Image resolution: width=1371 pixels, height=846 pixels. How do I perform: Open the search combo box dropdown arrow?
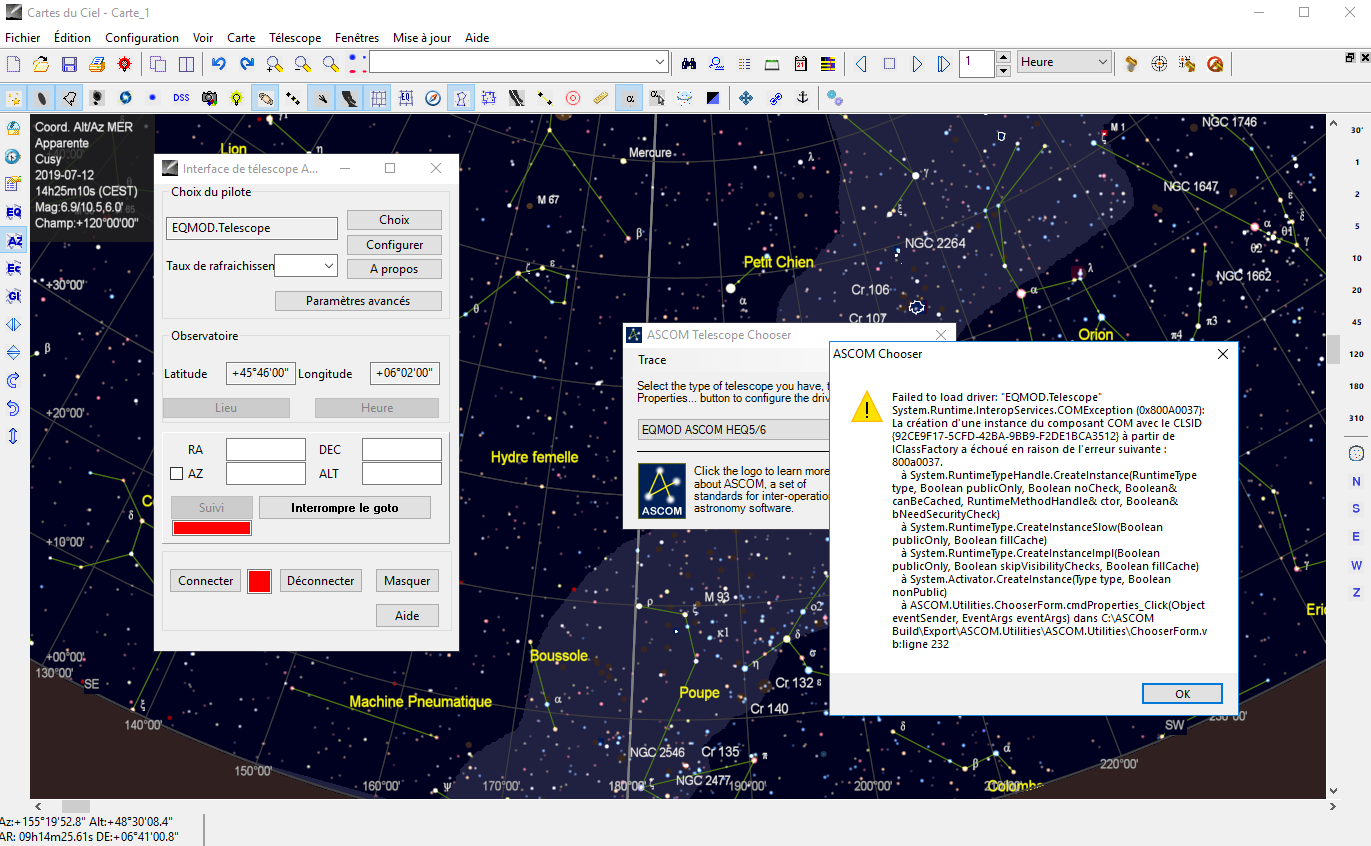pyautogui.click(x=660, y=62)
